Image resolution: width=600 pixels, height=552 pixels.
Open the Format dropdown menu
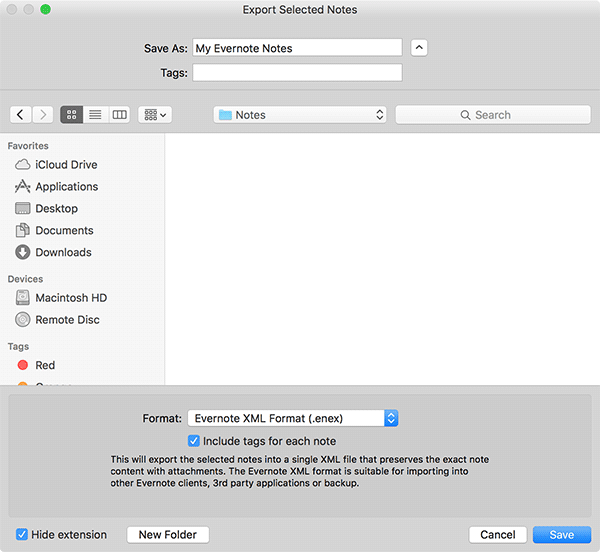(x=293, y=418)
